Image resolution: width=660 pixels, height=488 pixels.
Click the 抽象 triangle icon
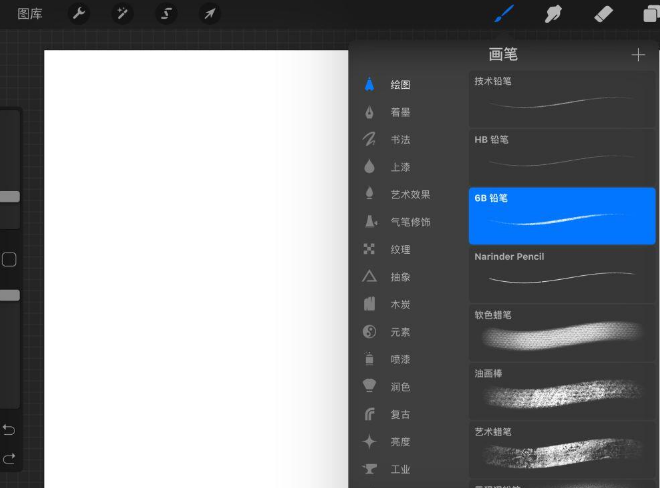(369, 276)
